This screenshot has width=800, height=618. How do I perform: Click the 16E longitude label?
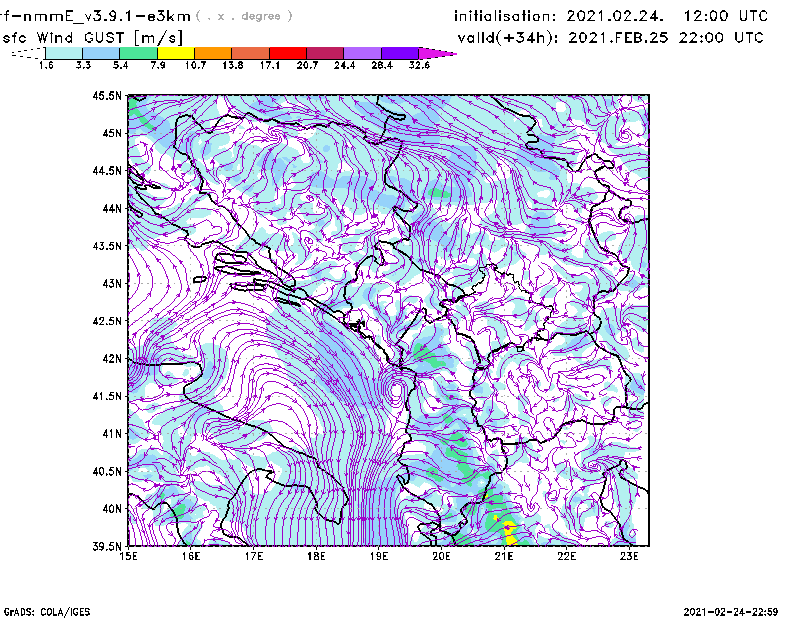point(191,556)
